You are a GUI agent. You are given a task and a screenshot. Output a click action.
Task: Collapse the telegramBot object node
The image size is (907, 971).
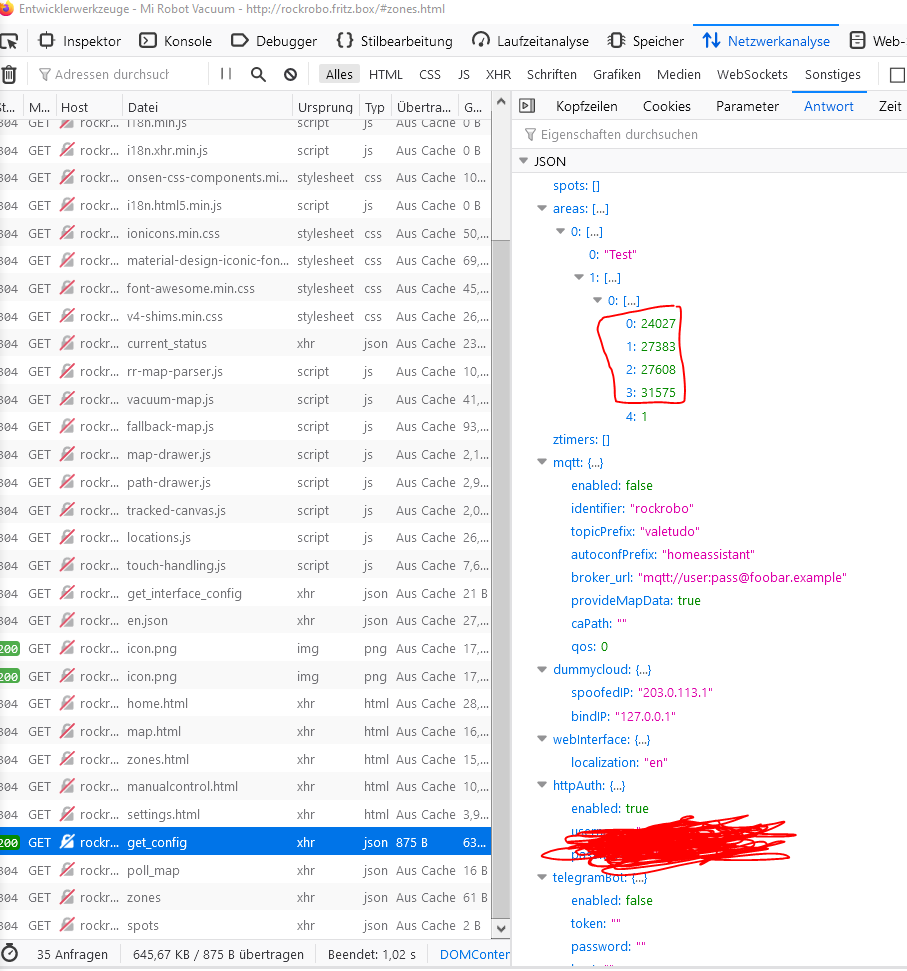pos(542,877)
